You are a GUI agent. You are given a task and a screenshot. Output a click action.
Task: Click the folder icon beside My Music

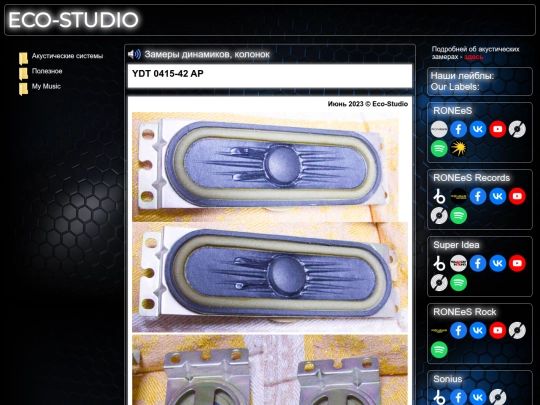click(23, 89)
